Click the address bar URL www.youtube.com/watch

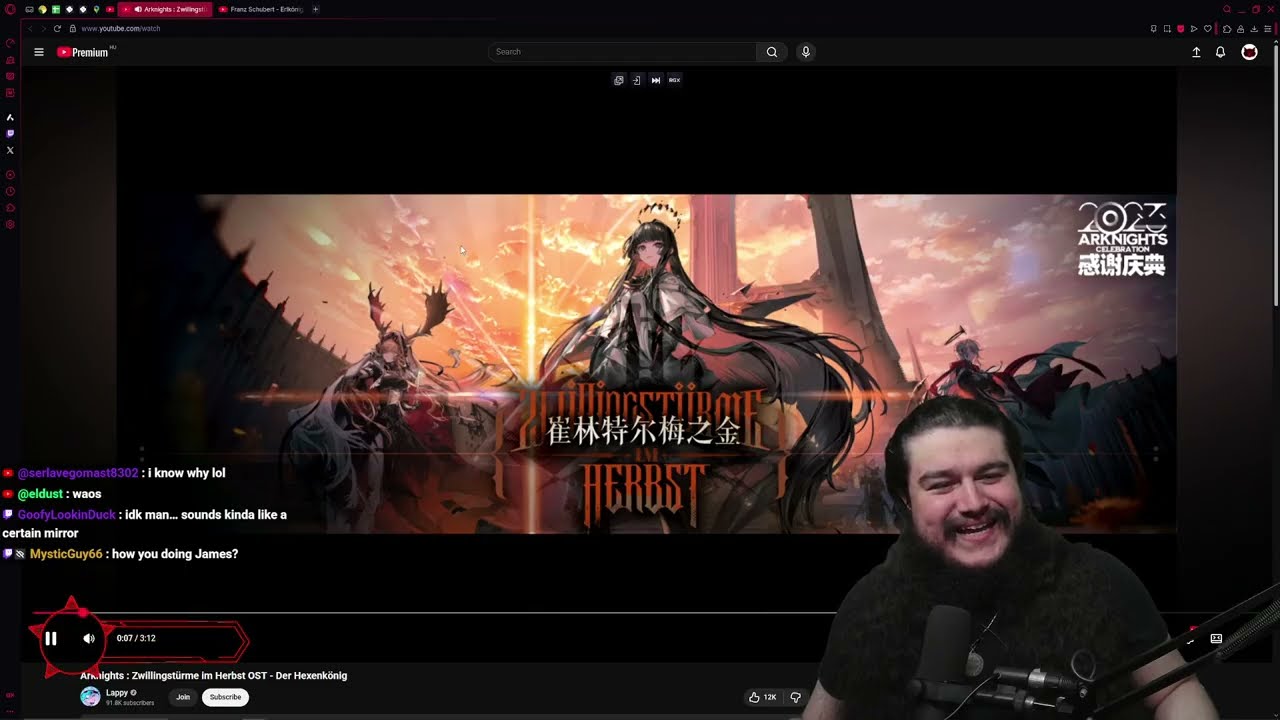click(x=120, y=28)
